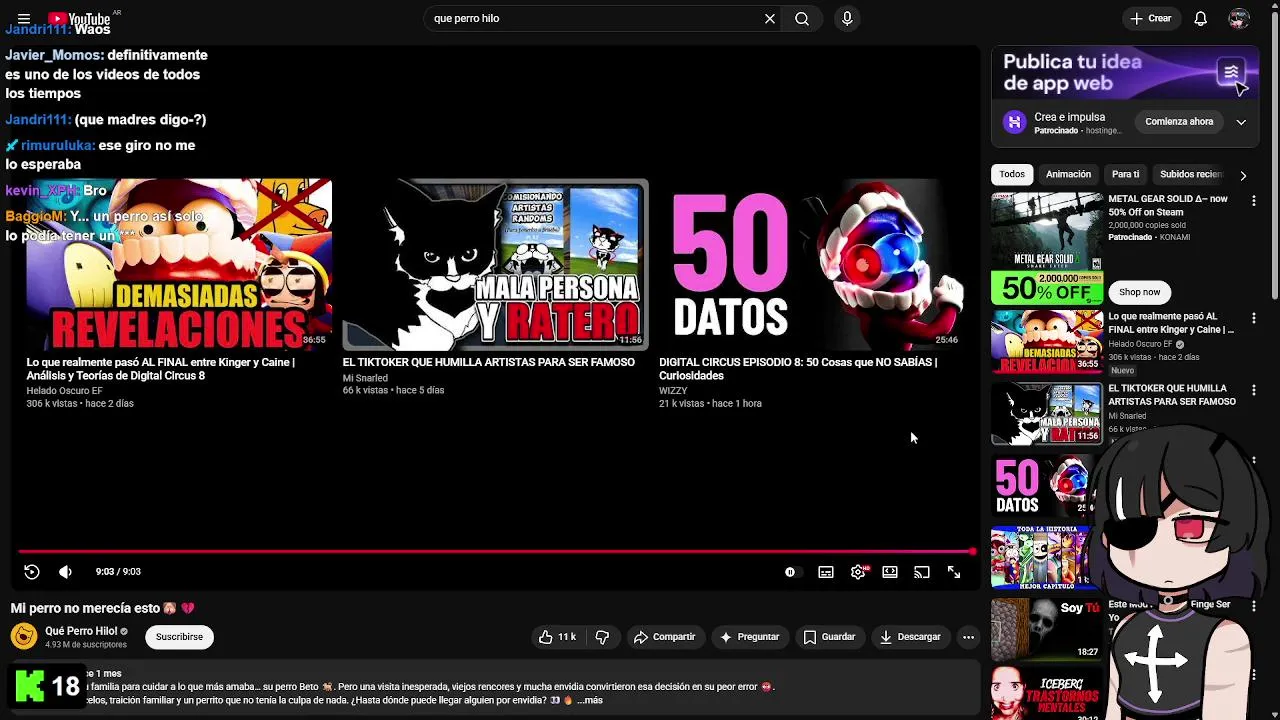Image resolution: width=1280 pixels, height=720 pixels.
Task: Select the Animación filter chip
Action: click(1068, 174)
